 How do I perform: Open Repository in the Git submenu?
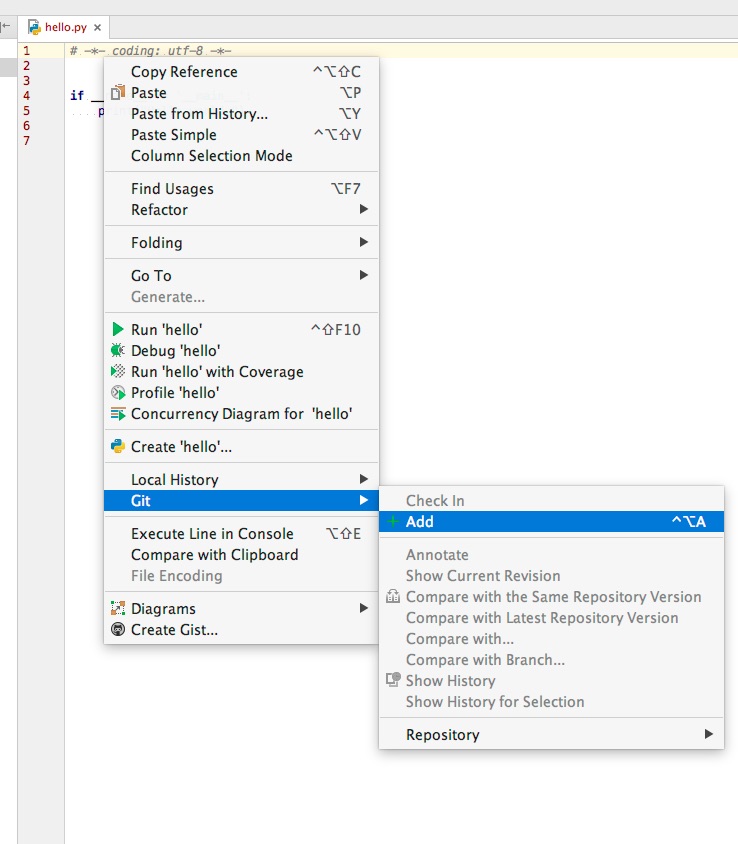point(551,734)
